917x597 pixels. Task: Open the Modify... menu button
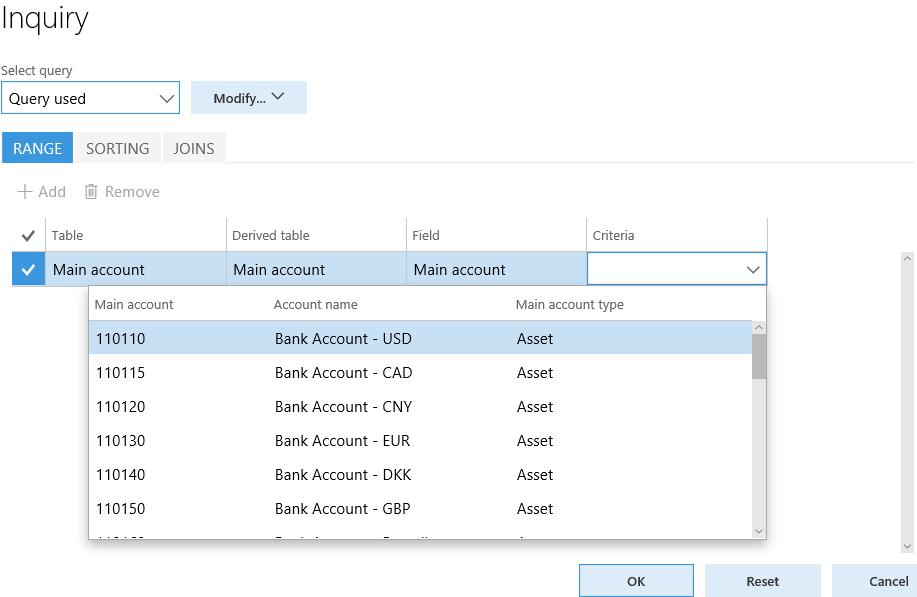coord(249,98)
